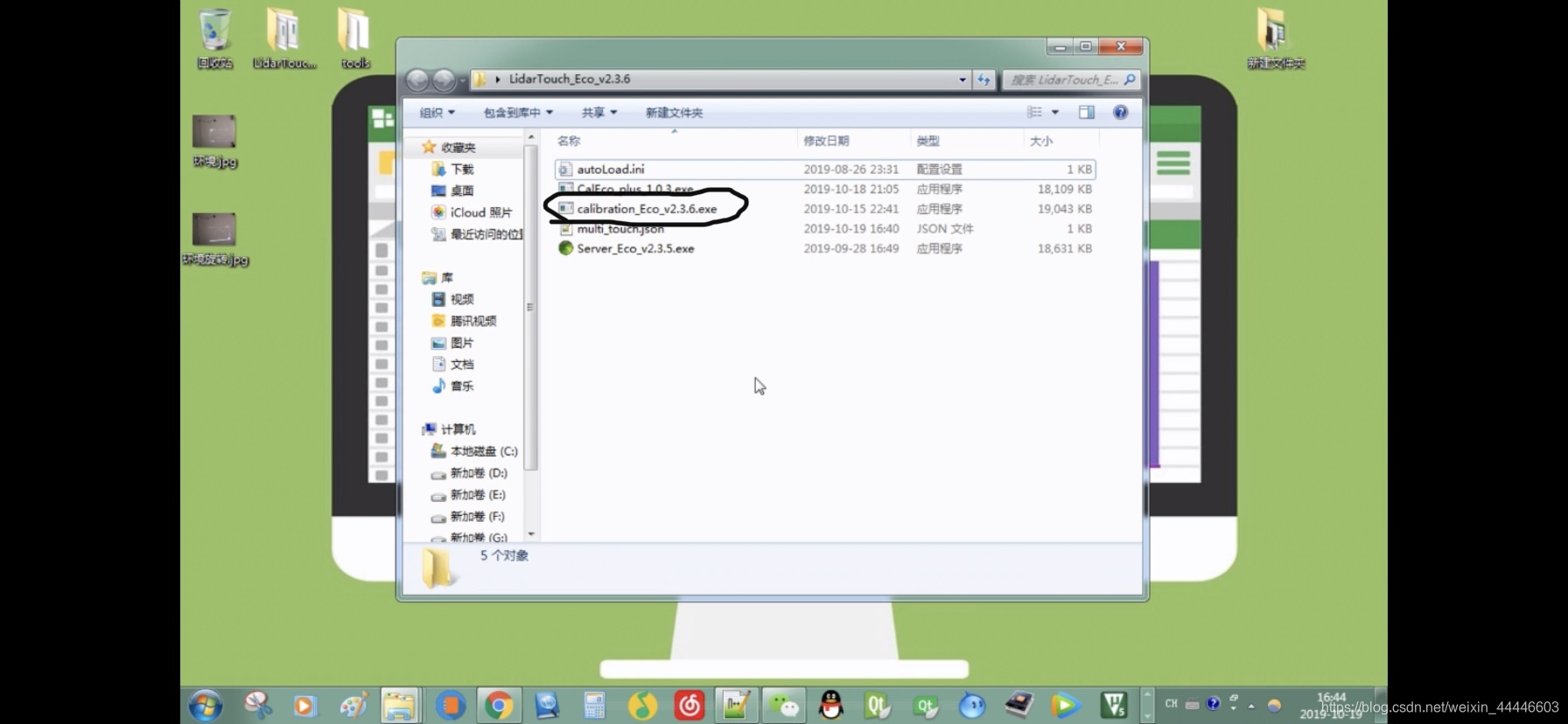Sort by the 大小 column header
The width and height of the screenshot is (1568, 724).
(x=1060, y=141)
